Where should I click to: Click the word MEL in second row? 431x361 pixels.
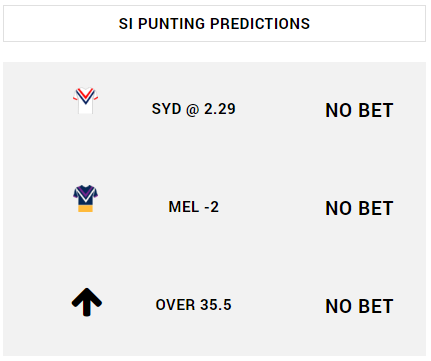pos(184,207)
